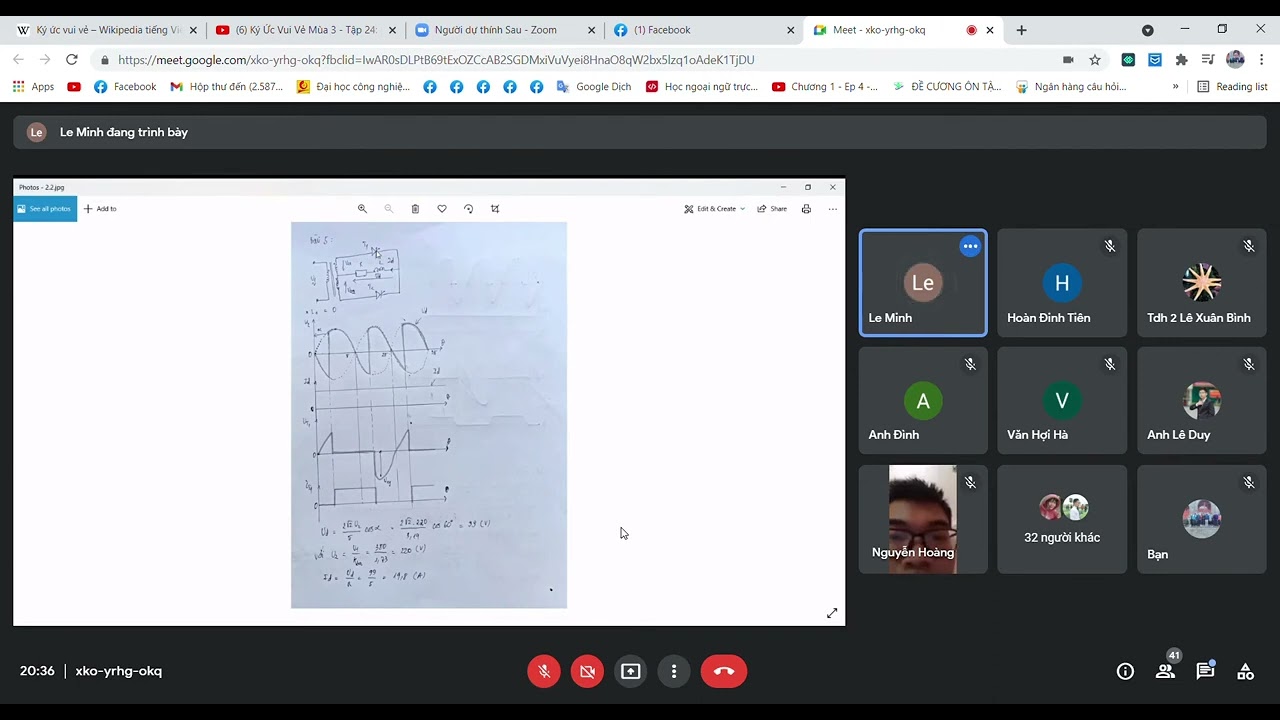Image resolution: width=1280 pixels, height=720 pixels.
Task: Turn on the camera in Meet
Action: tap(587, 671)
